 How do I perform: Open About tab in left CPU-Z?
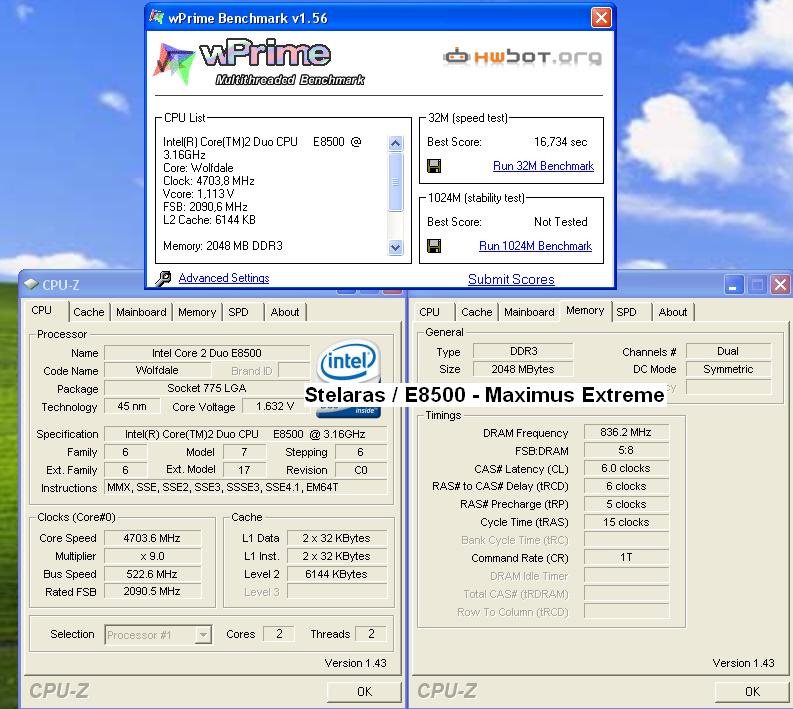(x=285, y=312)
